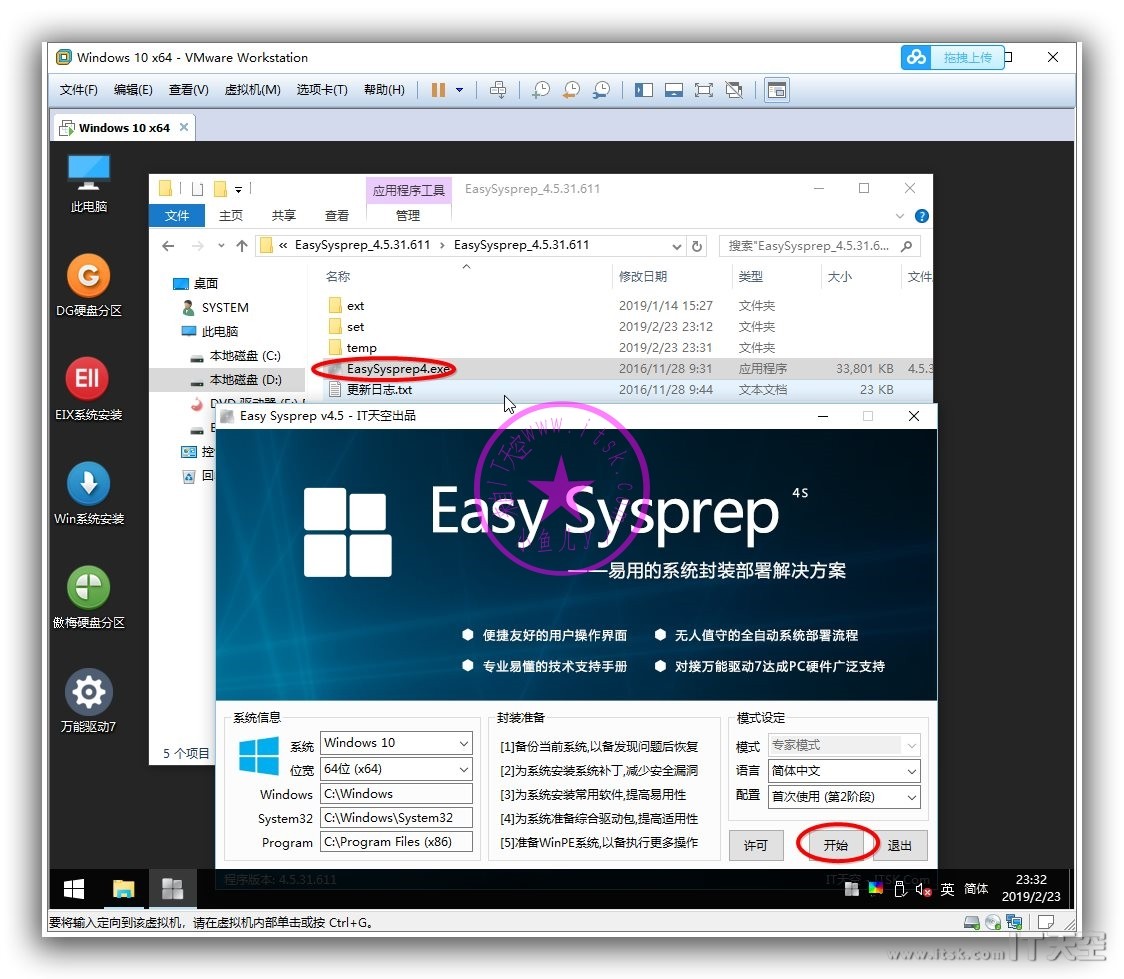Go back in File Explorer
This screenshot has height=979, width=1124.
click(168, 246)
